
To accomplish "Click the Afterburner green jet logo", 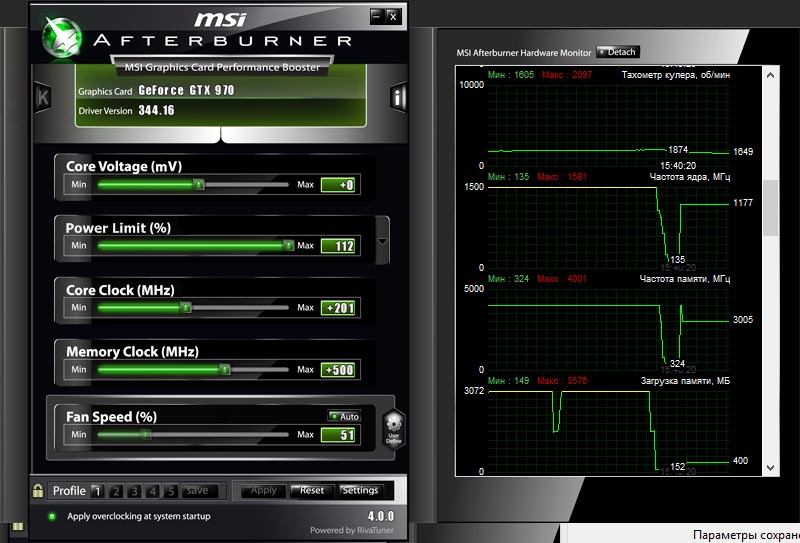I will [62, 37].
